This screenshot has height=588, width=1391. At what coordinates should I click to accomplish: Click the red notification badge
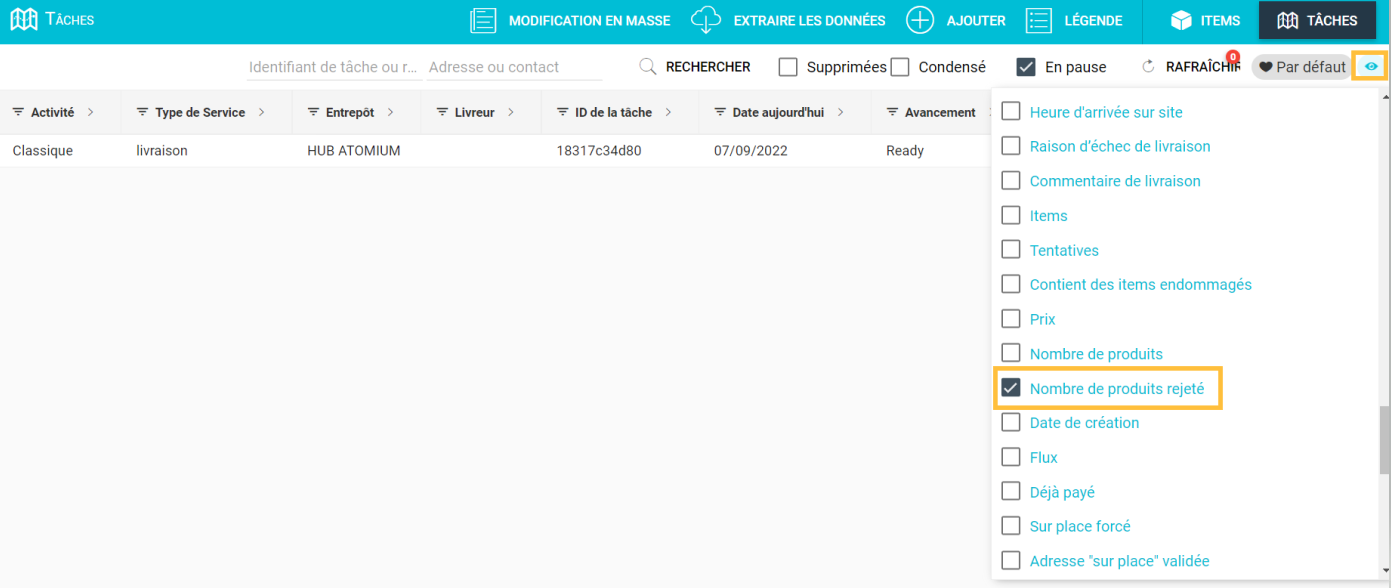click(1233, 57)
